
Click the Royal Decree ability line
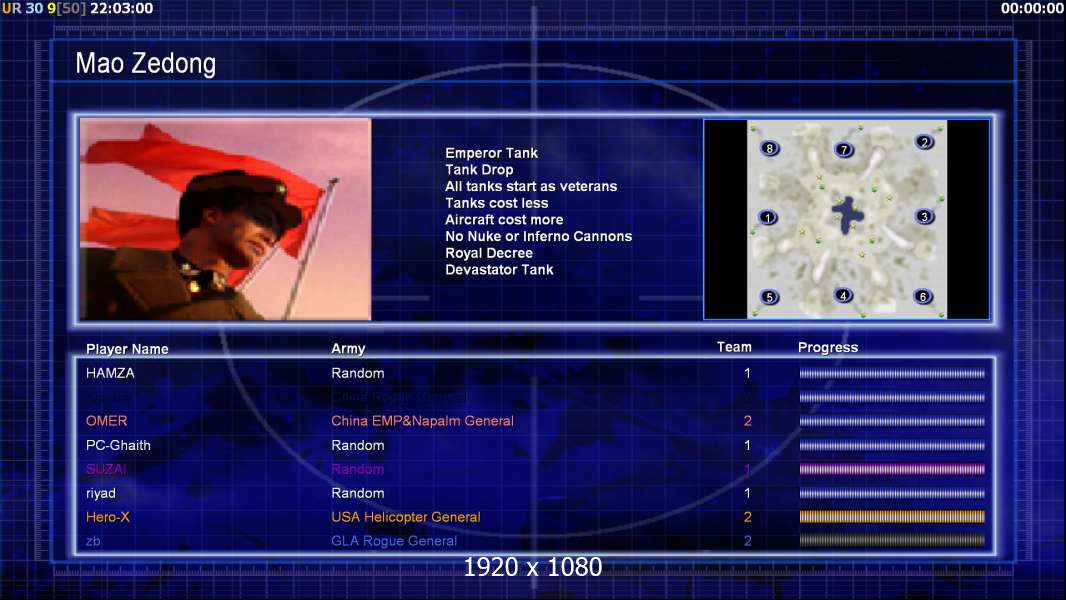[x=489, y=253]
